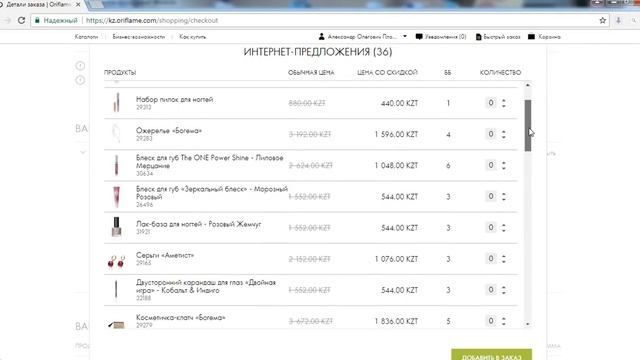
Task: Click the scrollbar down arrow of offers list
Action: coord(528,324)
